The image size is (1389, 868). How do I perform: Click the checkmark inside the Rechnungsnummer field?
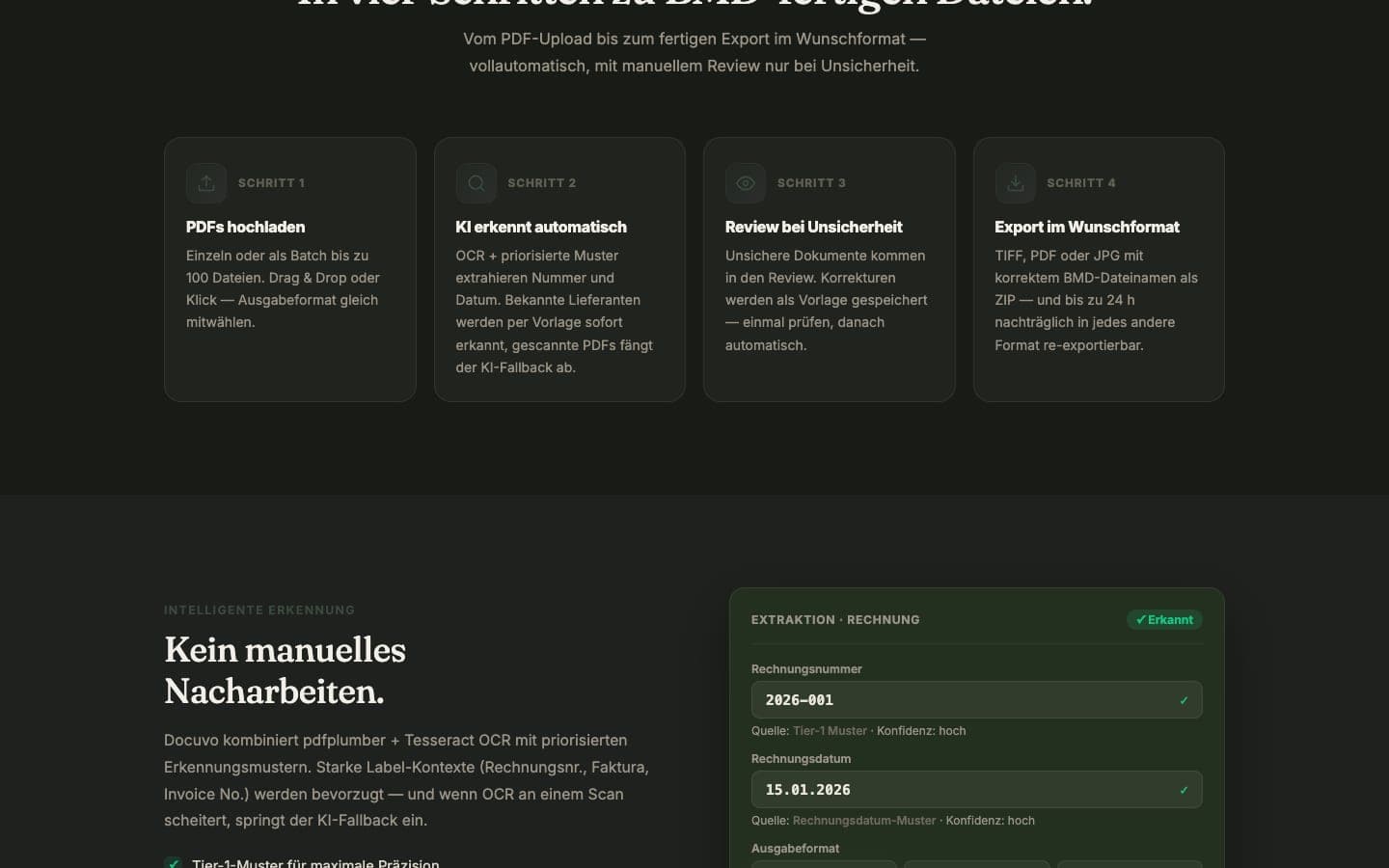click(x=1184, y=700)
